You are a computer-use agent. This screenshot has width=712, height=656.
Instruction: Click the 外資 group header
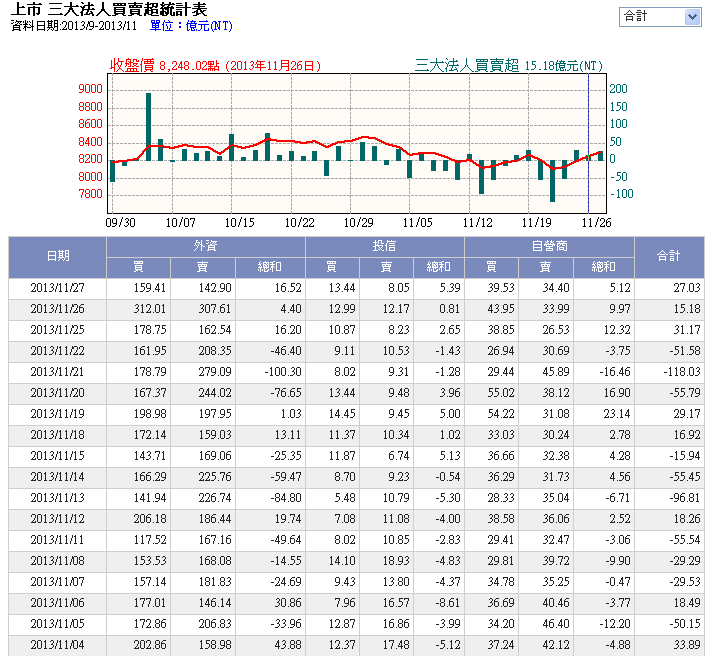click(x=206, y=246)
